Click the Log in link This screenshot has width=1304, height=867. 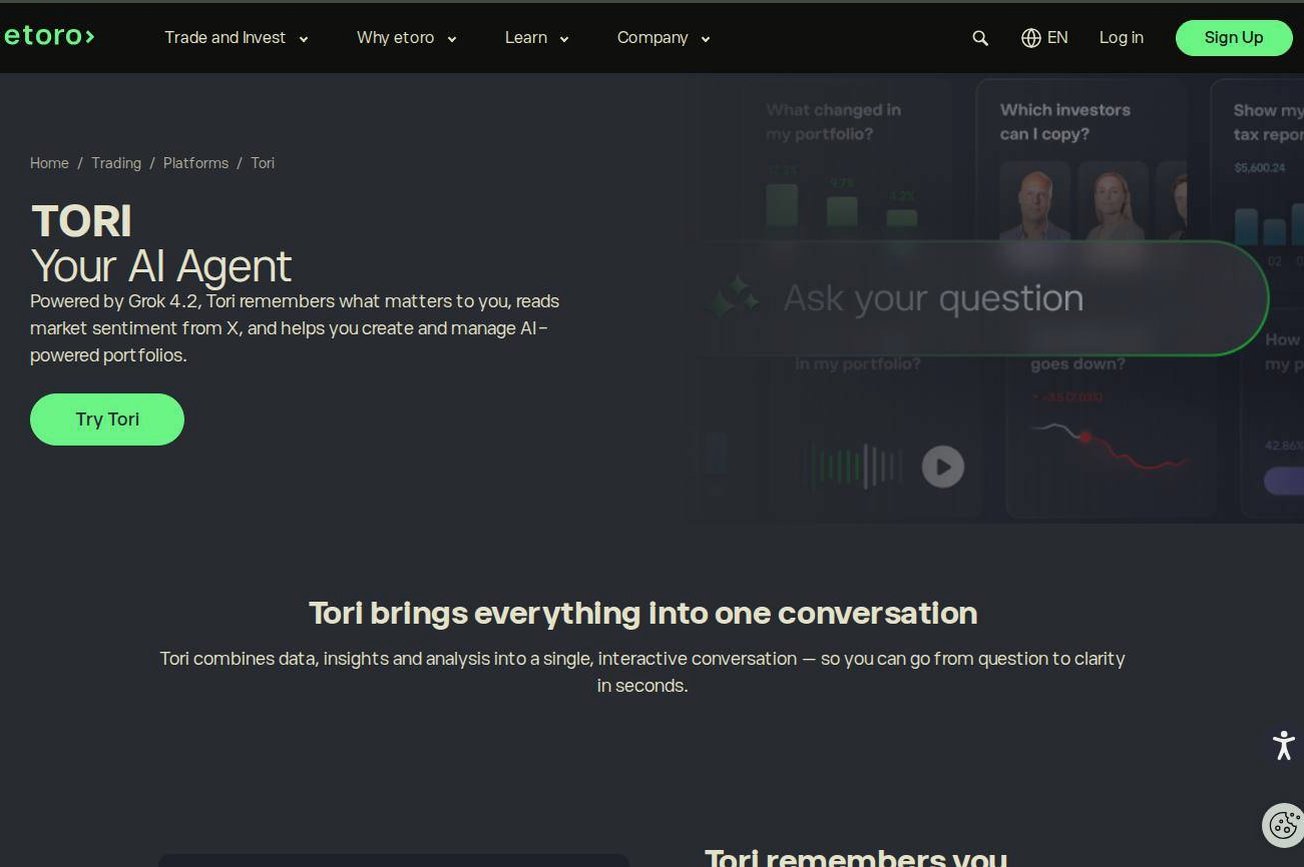point(1121,38)
